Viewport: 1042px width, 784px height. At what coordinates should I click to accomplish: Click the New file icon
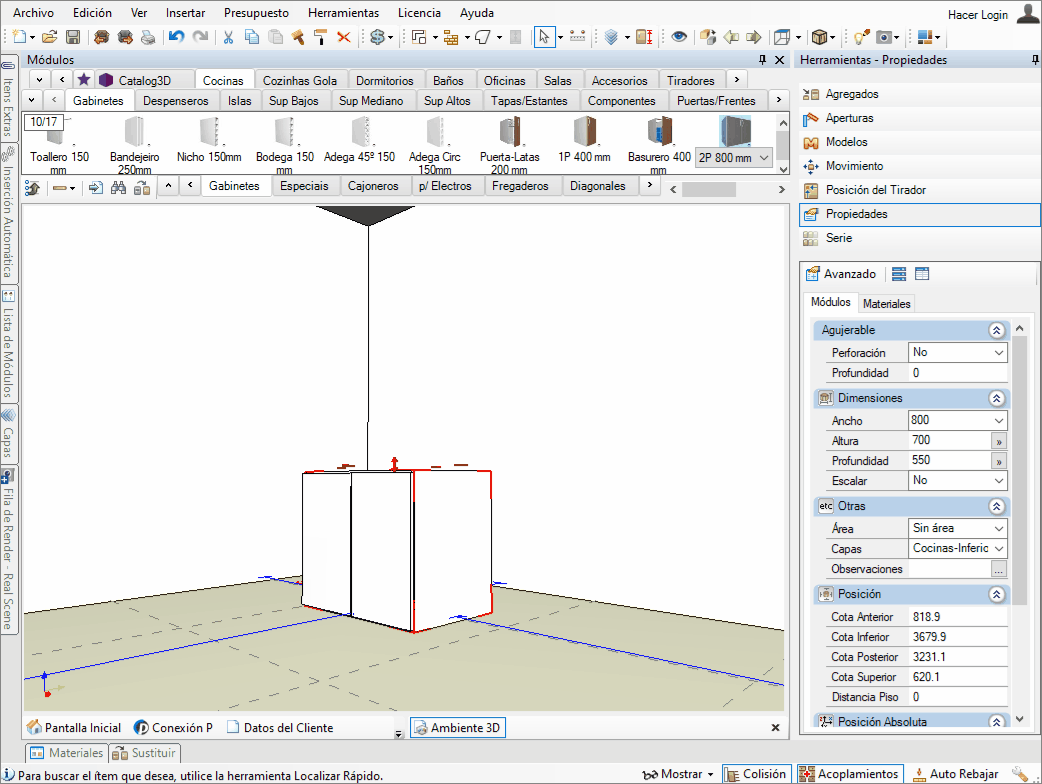(x=20, y=37)
